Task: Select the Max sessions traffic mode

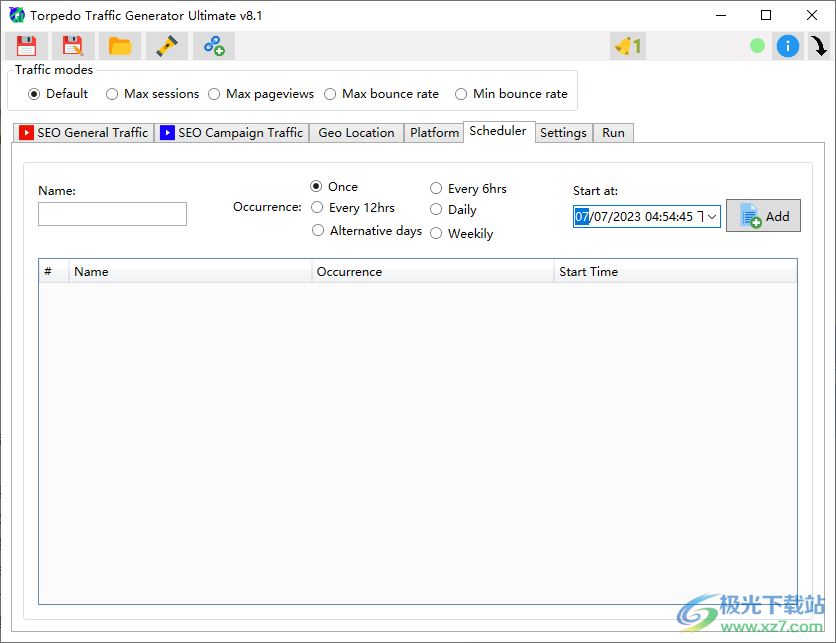Action: pyautogui.click(x=112, y=94)
